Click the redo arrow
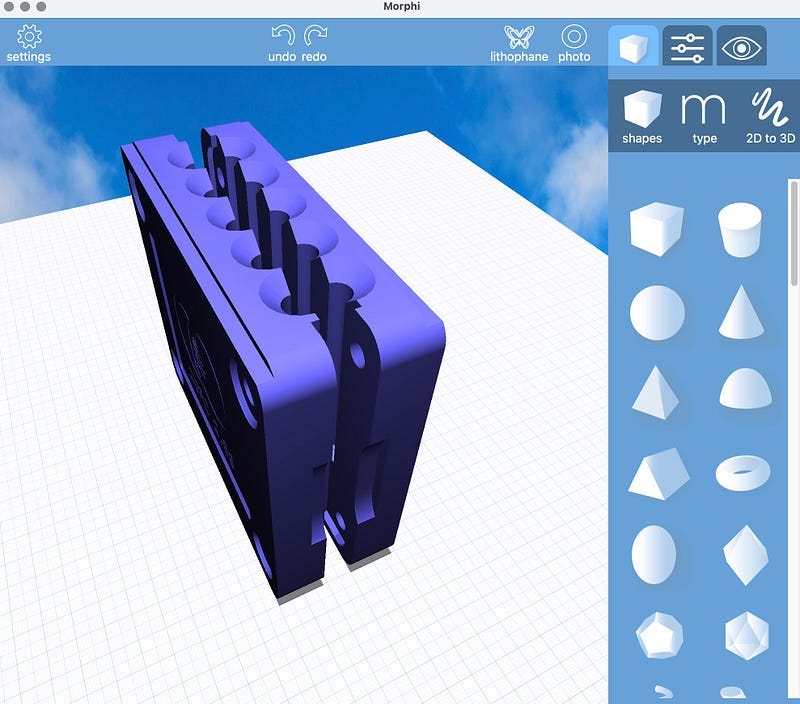This screenshot has height=704, width=800. click(x=314, y=43)
